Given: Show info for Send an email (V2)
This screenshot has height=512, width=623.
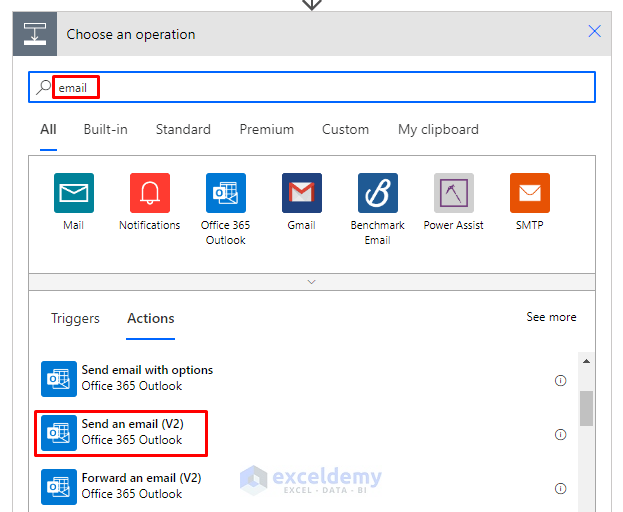Looking at the screenshot, I should (560, 435).
